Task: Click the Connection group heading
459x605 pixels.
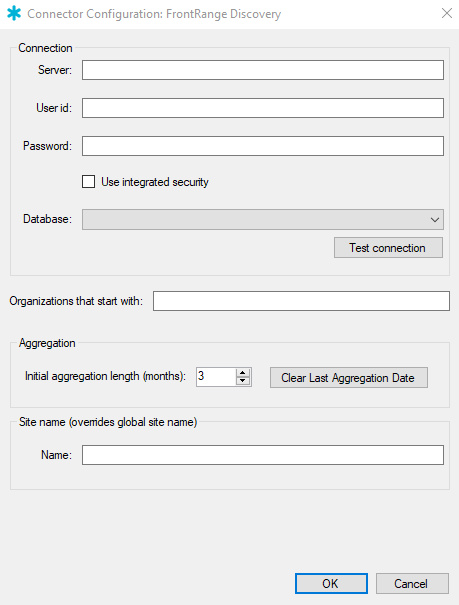Action: click(x=45, y=48)
